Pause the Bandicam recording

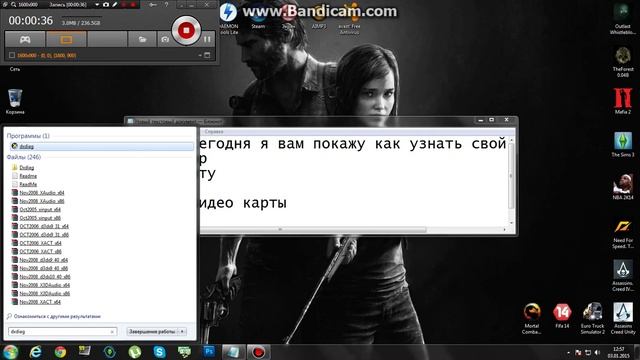207,39
